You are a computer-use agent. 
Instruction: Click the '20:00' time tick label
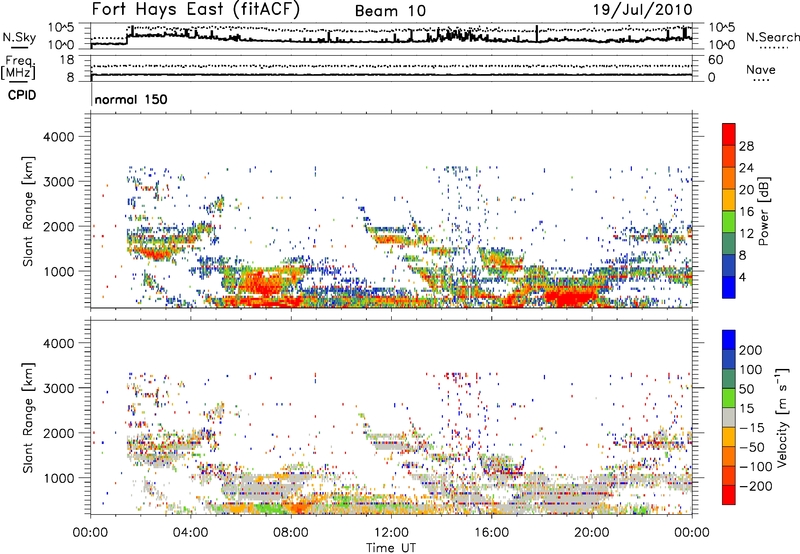592,533
